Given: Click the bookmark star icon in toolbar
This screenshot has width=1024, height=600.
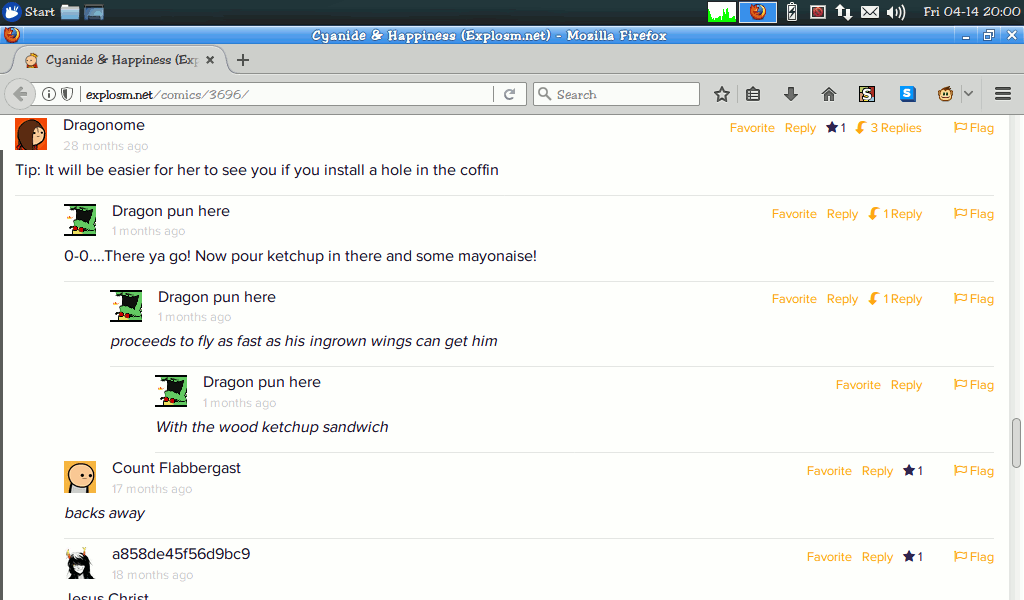Looking at the screenshot, I should [722, 95].
